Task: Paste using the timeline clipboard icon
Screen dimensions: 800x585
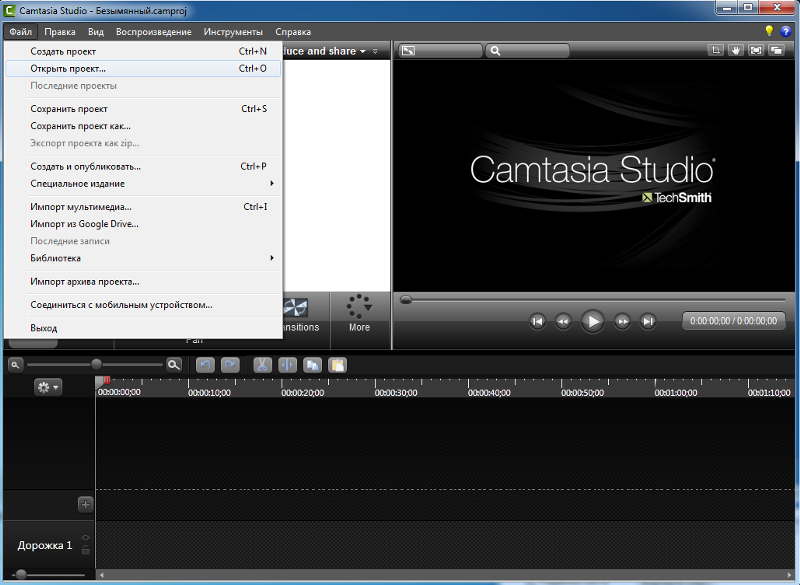Action: 337,365
